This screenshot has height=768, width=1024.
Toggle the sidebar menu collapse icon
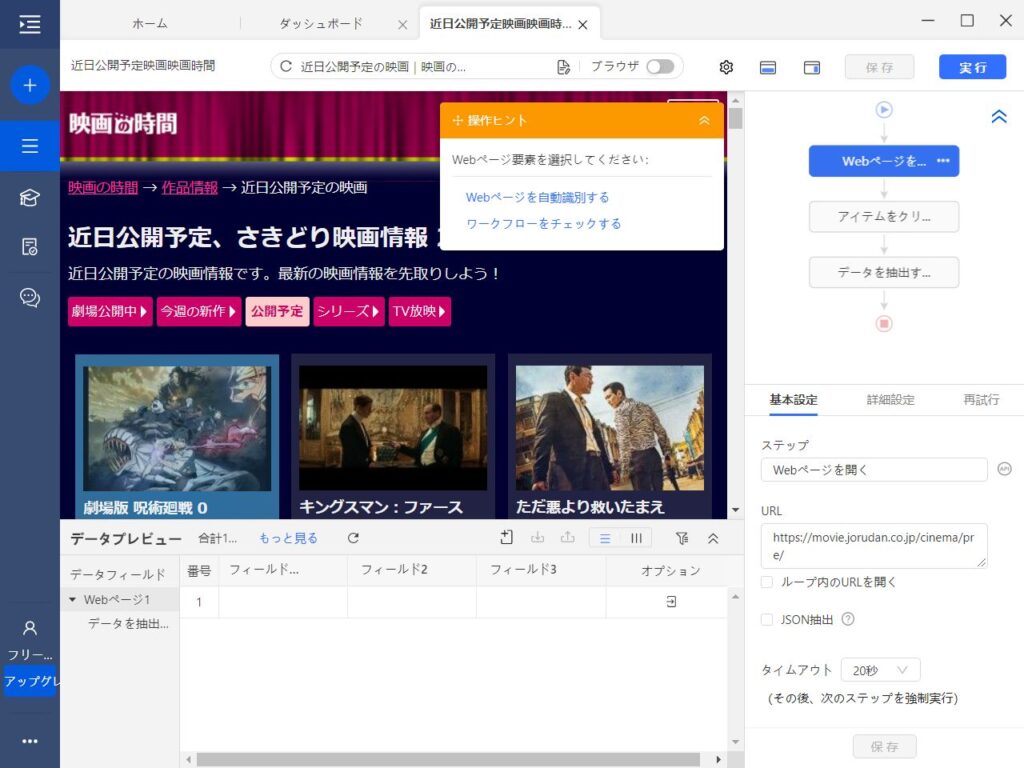(x=29, y=24)
